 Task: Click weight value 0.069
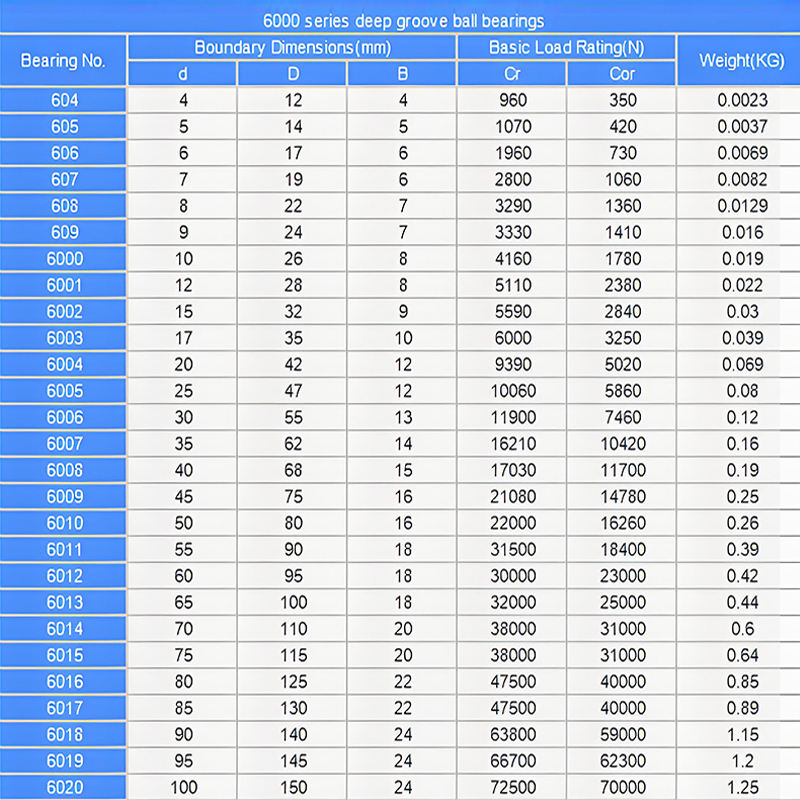tap(742, 364)
